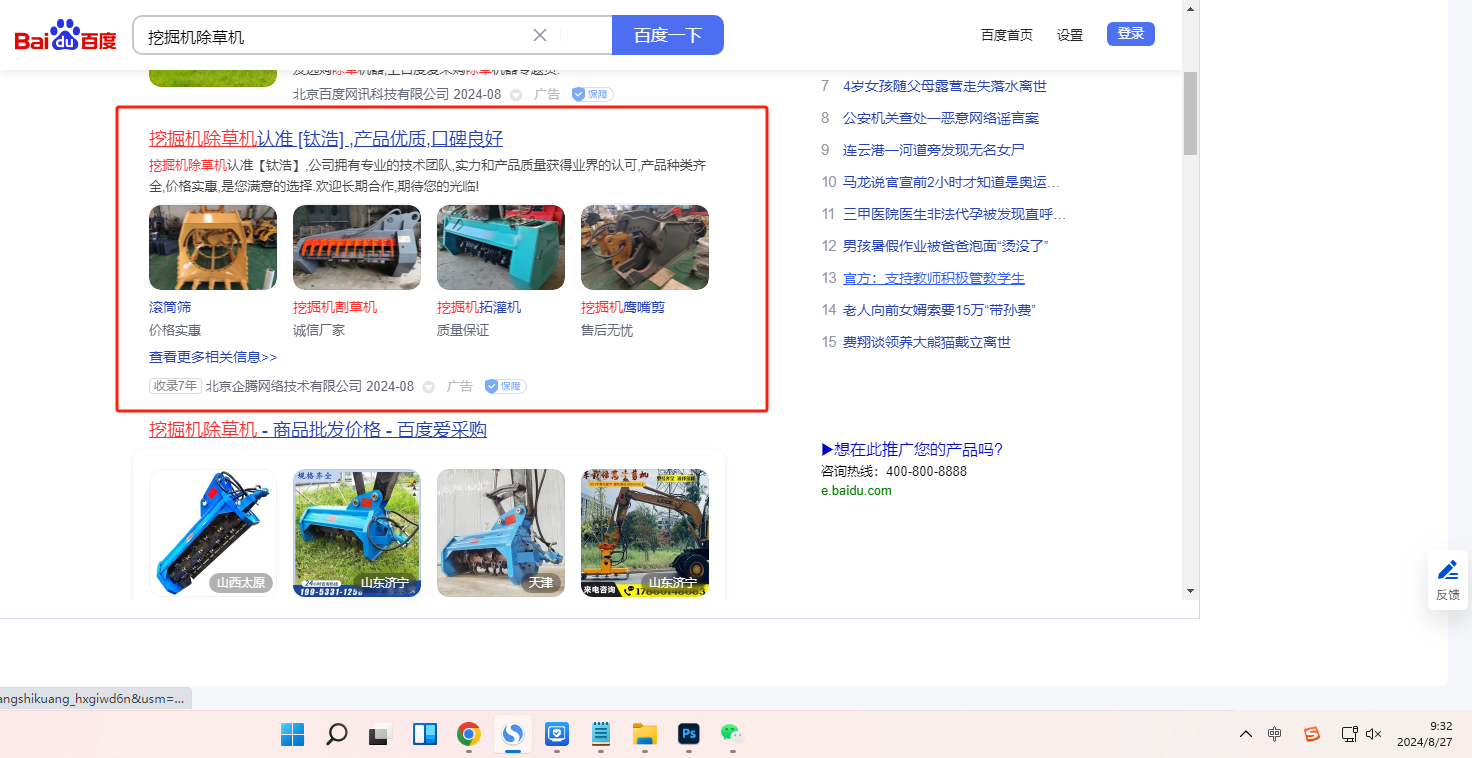Screen dimensions: 1472x758
Task: Open Notepad app in taskbar
Action: [601, 735]
